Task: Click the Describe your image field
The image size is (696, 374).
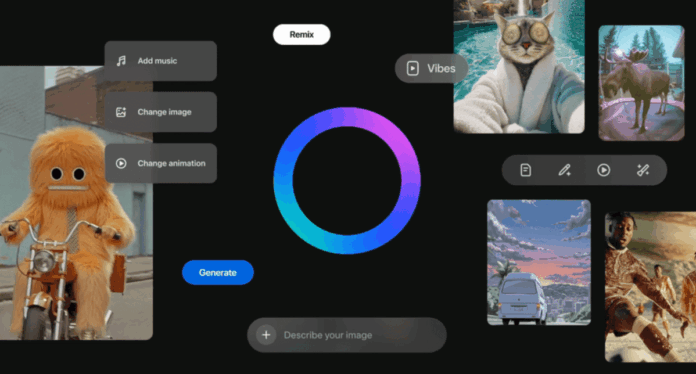Action: click(347, 335)
